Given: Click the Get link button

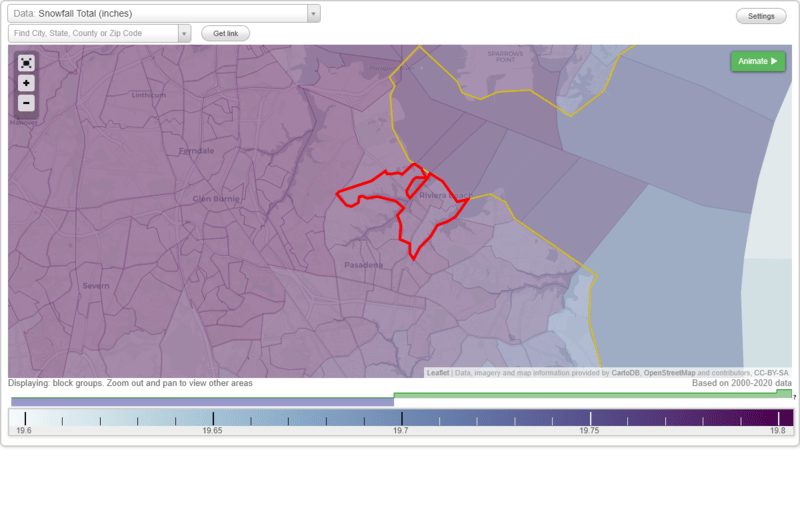Looking at the screenshot, I should pos(226,34).
